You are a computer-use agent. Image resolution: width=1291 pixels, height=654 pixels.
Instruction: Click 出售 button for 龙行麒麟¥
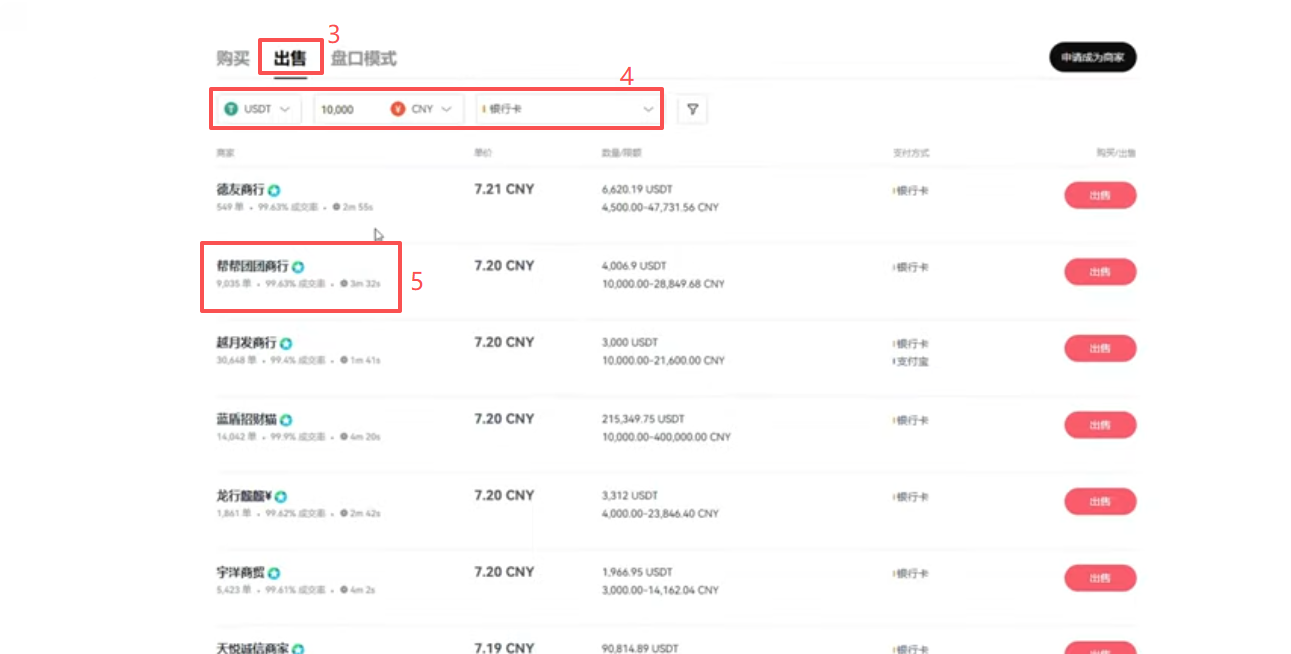pyautogui.click(x=1100, y=501)
